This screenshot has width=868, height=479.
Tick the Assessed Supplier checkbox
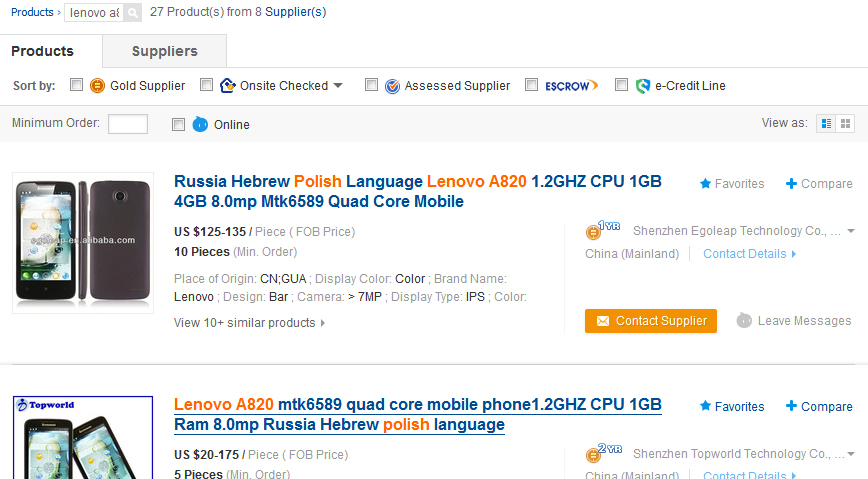[371, 85]
